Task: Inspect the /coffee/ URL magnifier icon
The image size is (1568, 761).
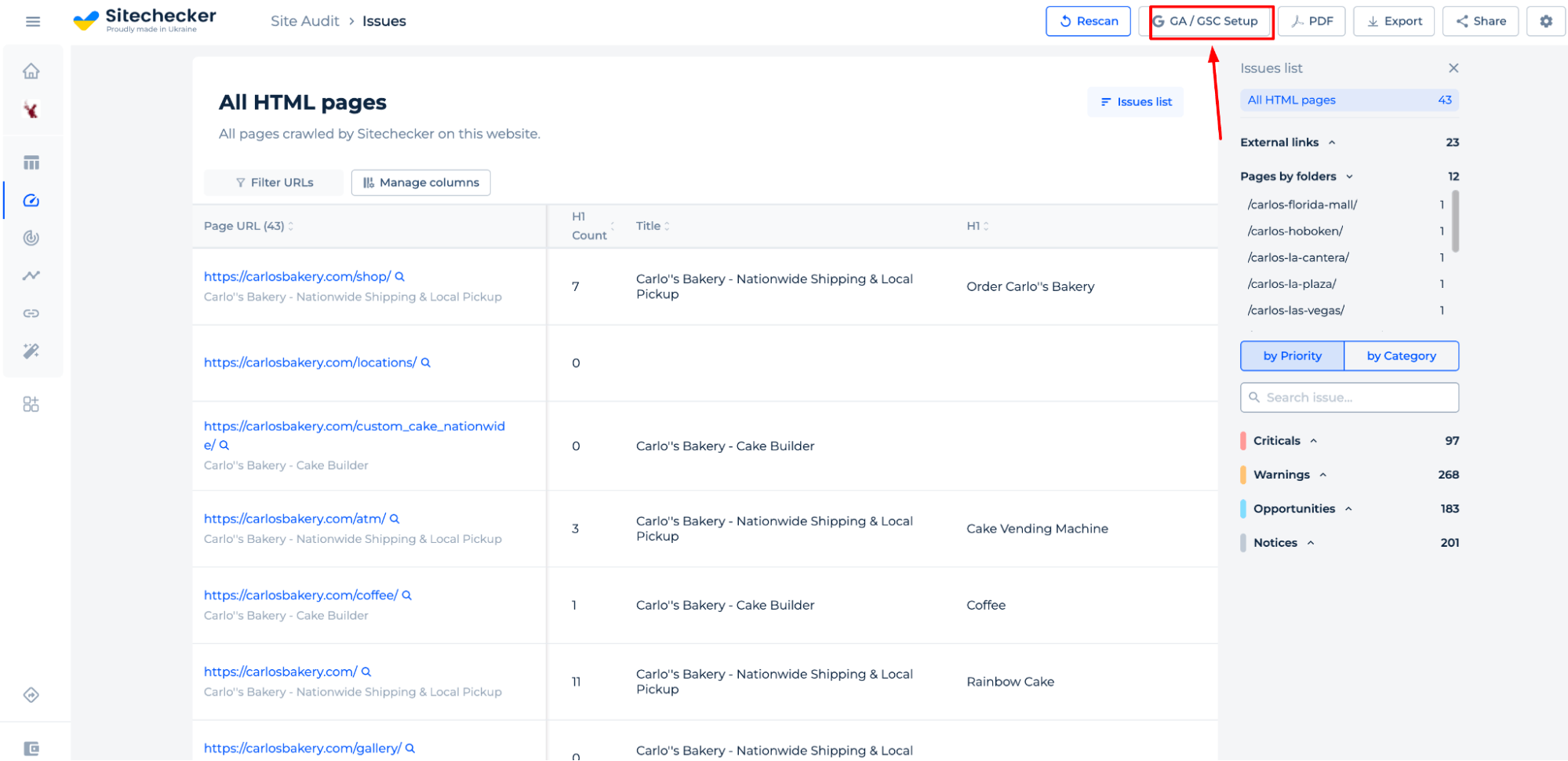Action: tap(406, 595)
